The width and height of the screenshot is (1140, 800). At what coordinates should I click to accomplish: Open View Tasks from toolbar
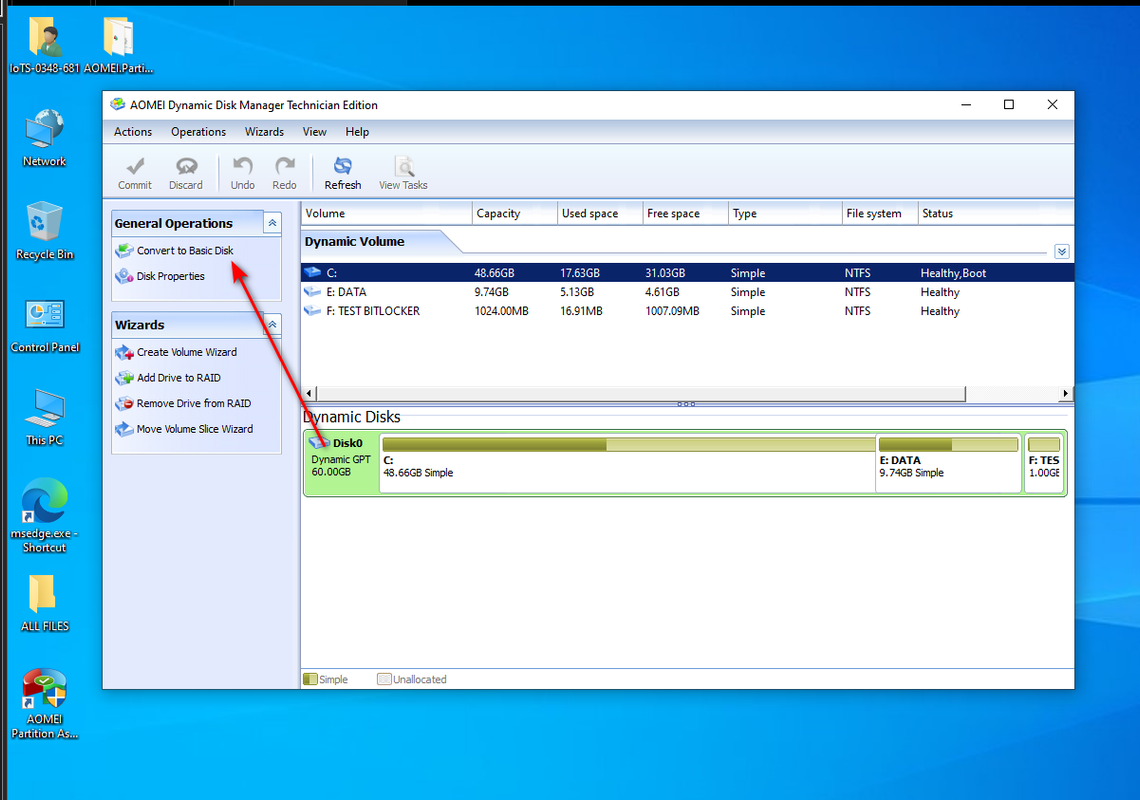[403, 173]
